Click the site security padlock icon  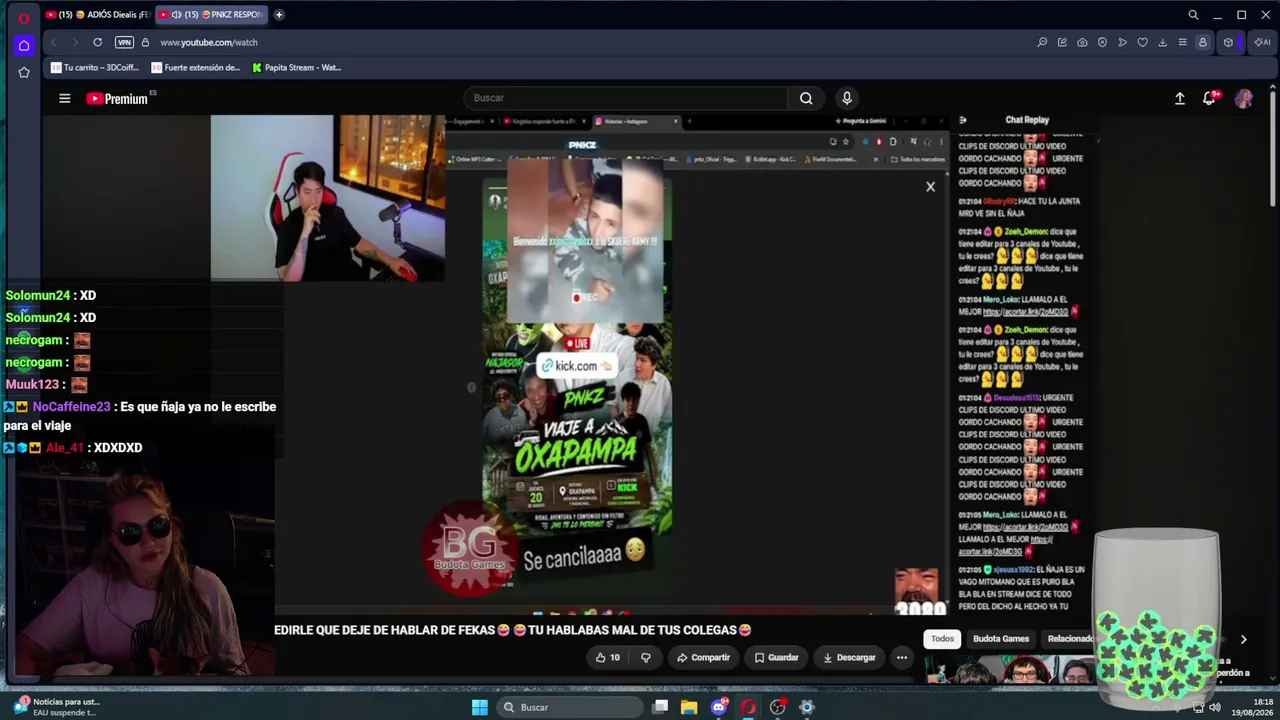[x=145, y=42]
